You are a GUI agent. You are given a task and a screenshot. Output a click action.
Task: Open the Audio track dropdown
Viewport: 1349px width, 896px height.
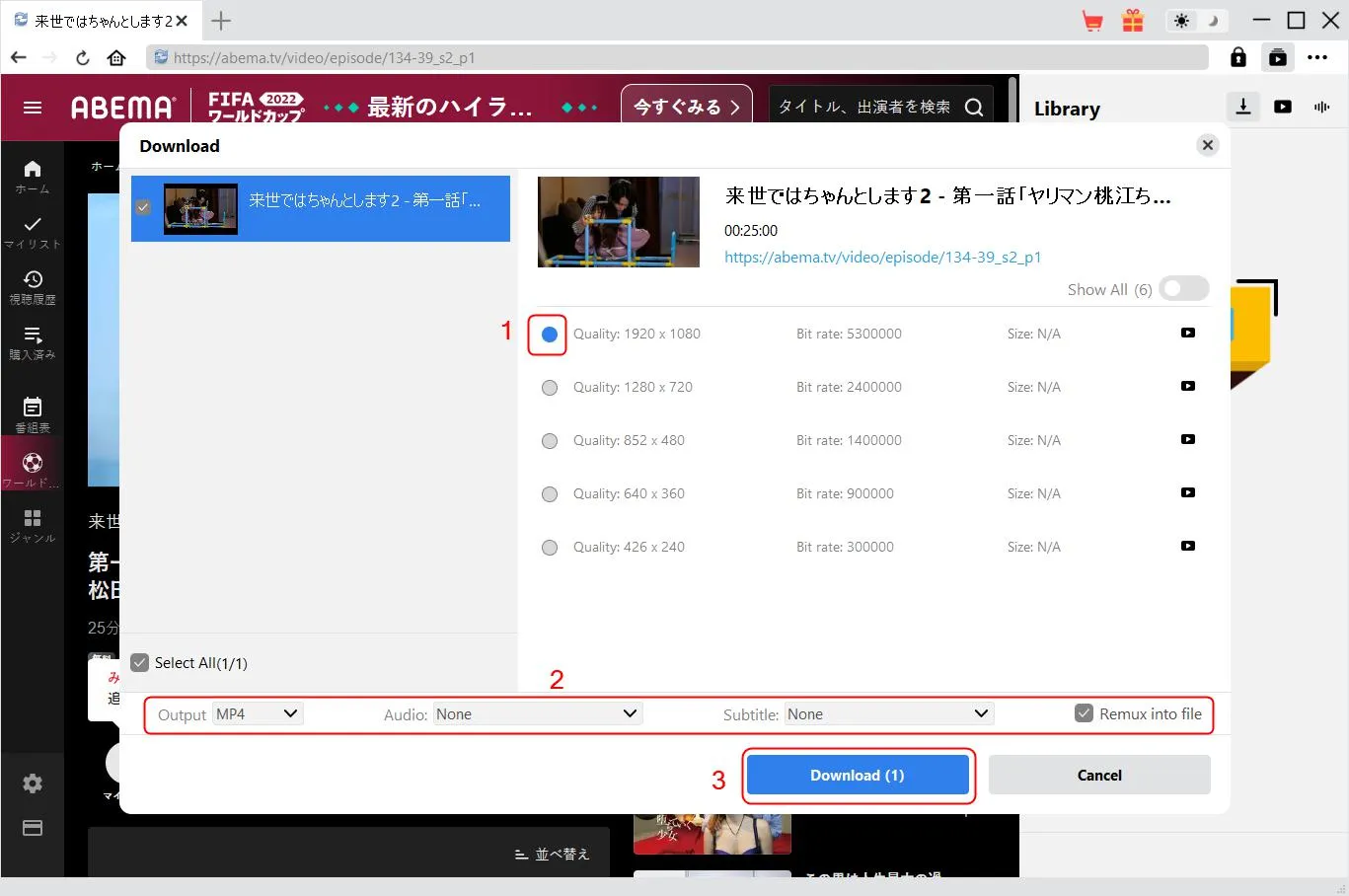tap(537, 714)
